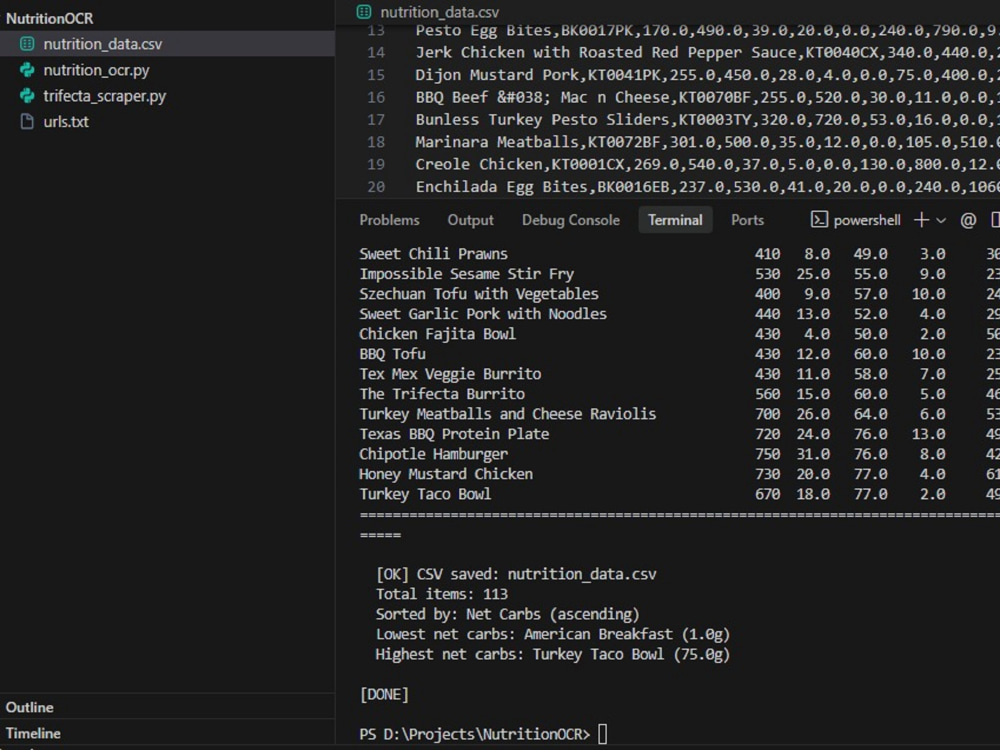
Task: Click the '[OK] CSV saved: nutrition_data.csv' line
Action: coord(516,574)
